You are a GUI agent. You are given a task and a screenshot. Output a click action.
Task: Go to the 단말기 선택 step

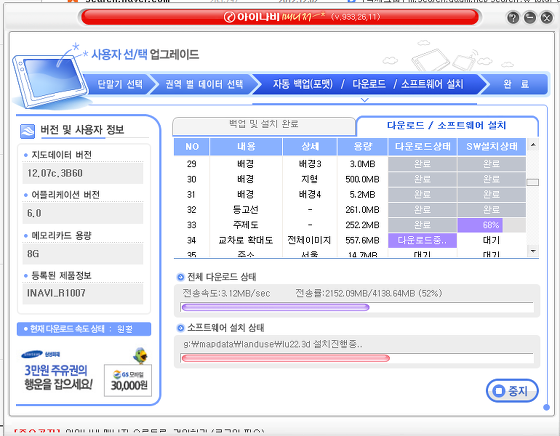tap(120, 84)
